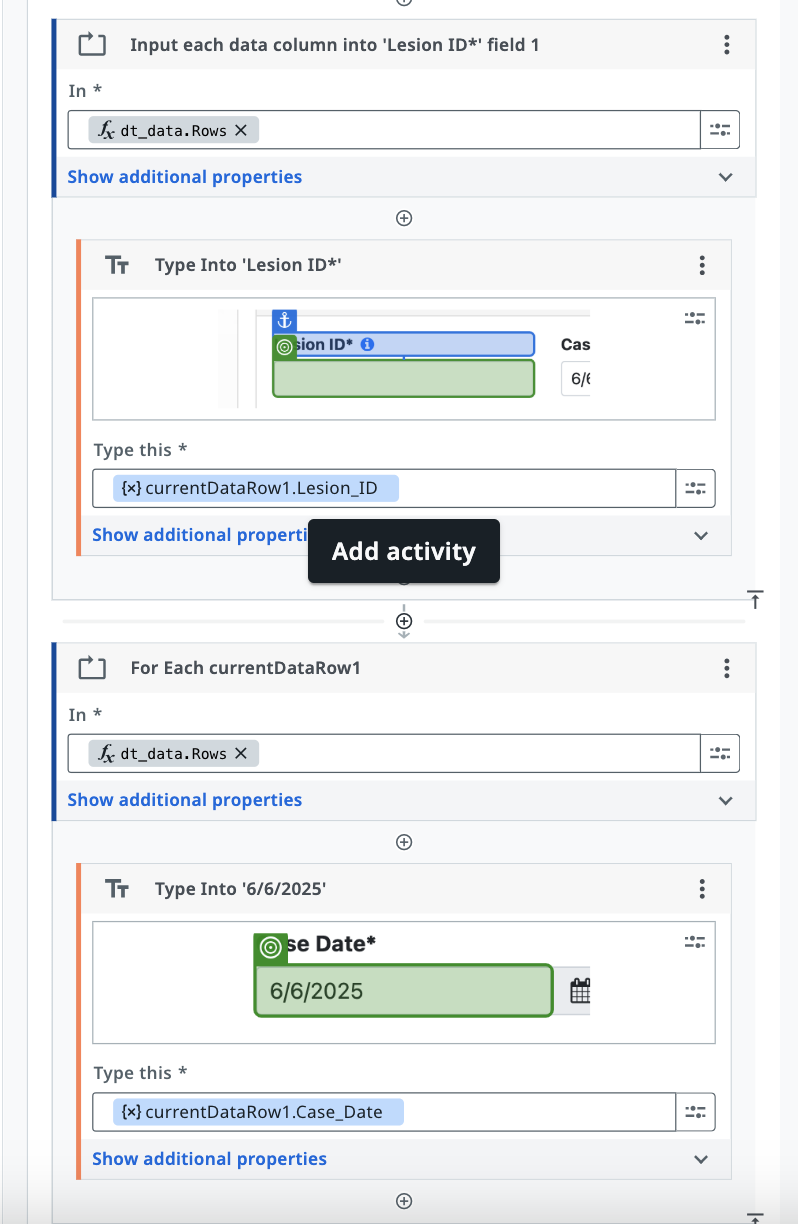The width and height of the screenshot is (798, 1224).
Task: Click target options icon on Lesion ID screenshot
Action: click(695, 318)
